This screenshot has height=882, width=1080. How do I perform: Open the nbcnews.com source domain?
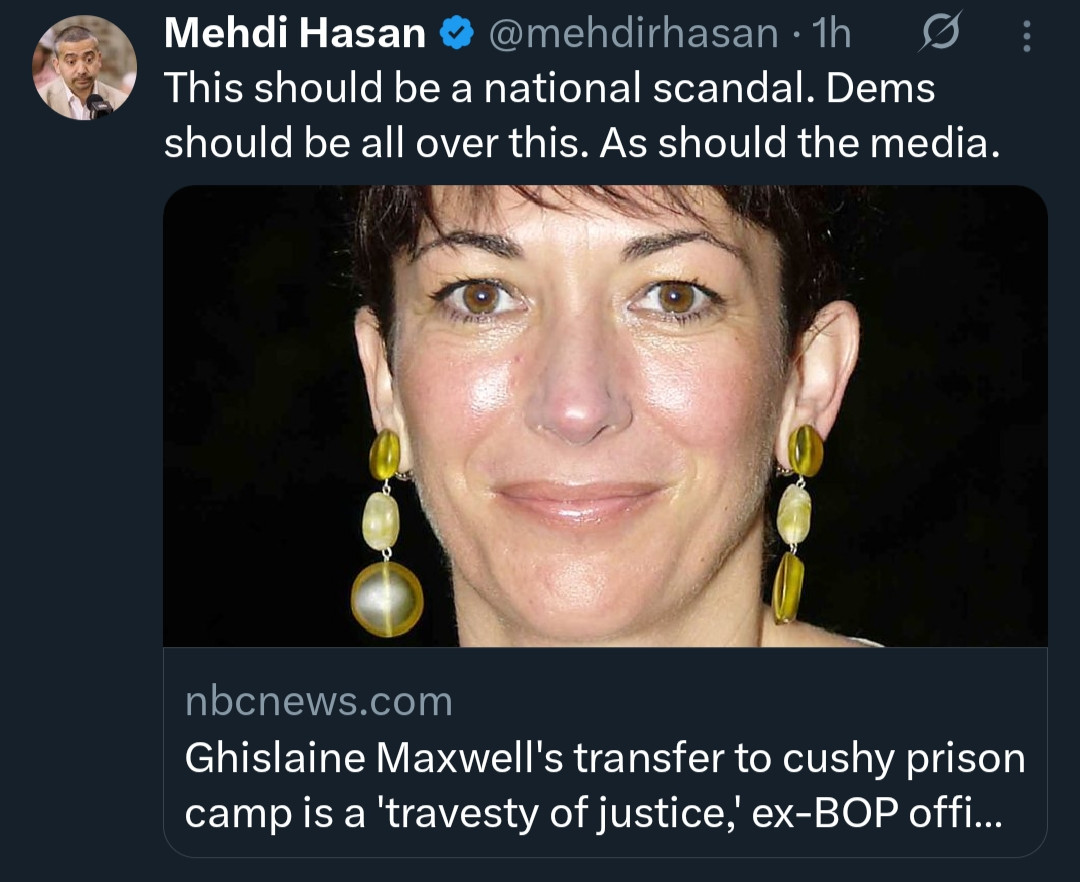point(319,702)
